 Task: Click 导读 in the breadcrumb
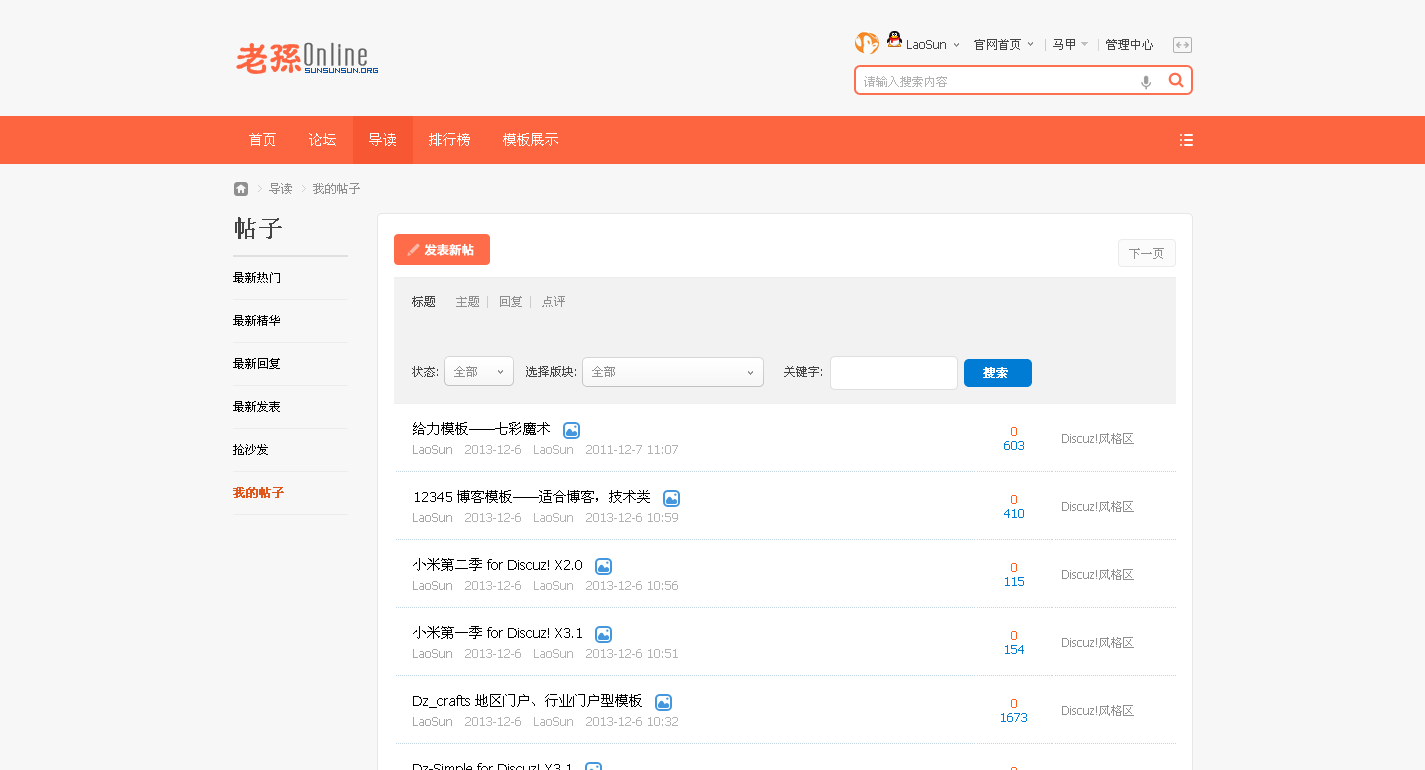click(281, 189)
